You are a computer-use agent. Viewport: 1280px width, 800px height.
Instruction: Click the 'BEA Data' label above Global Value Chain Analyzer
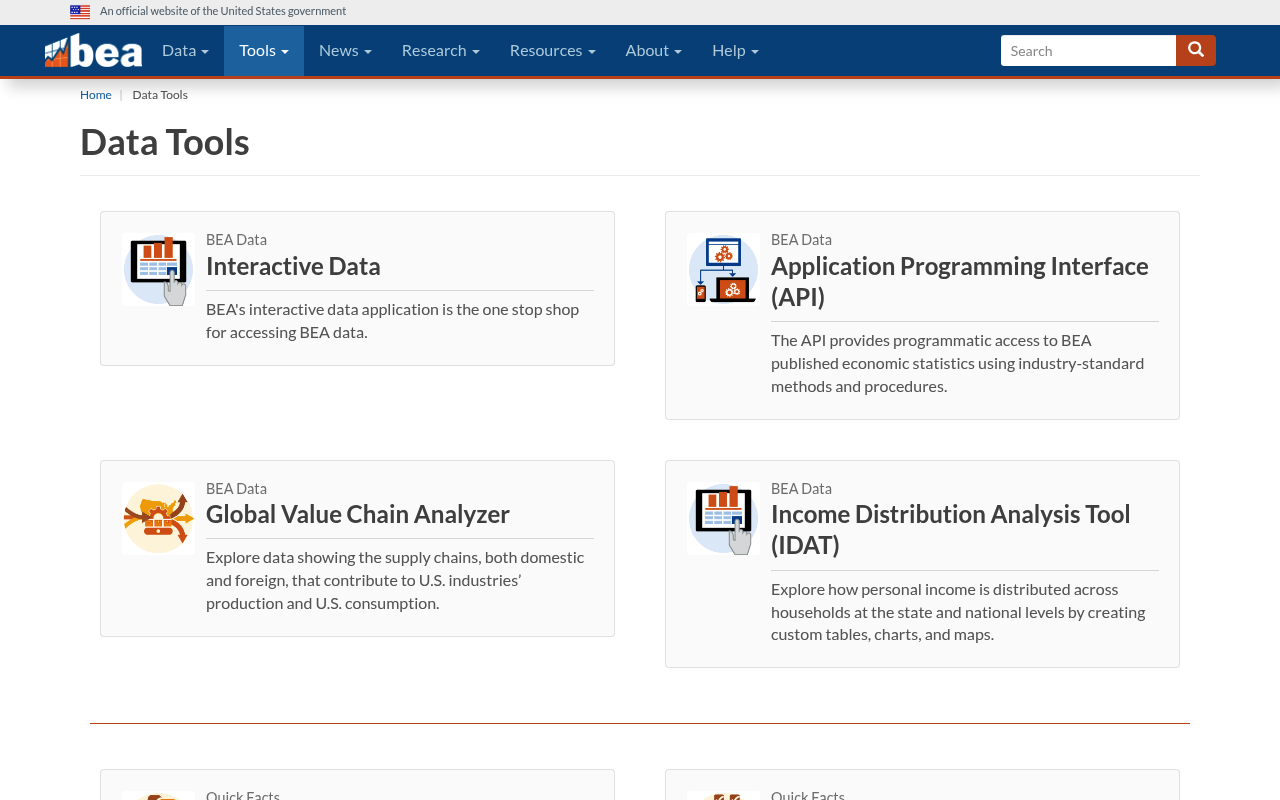point(236,489)
